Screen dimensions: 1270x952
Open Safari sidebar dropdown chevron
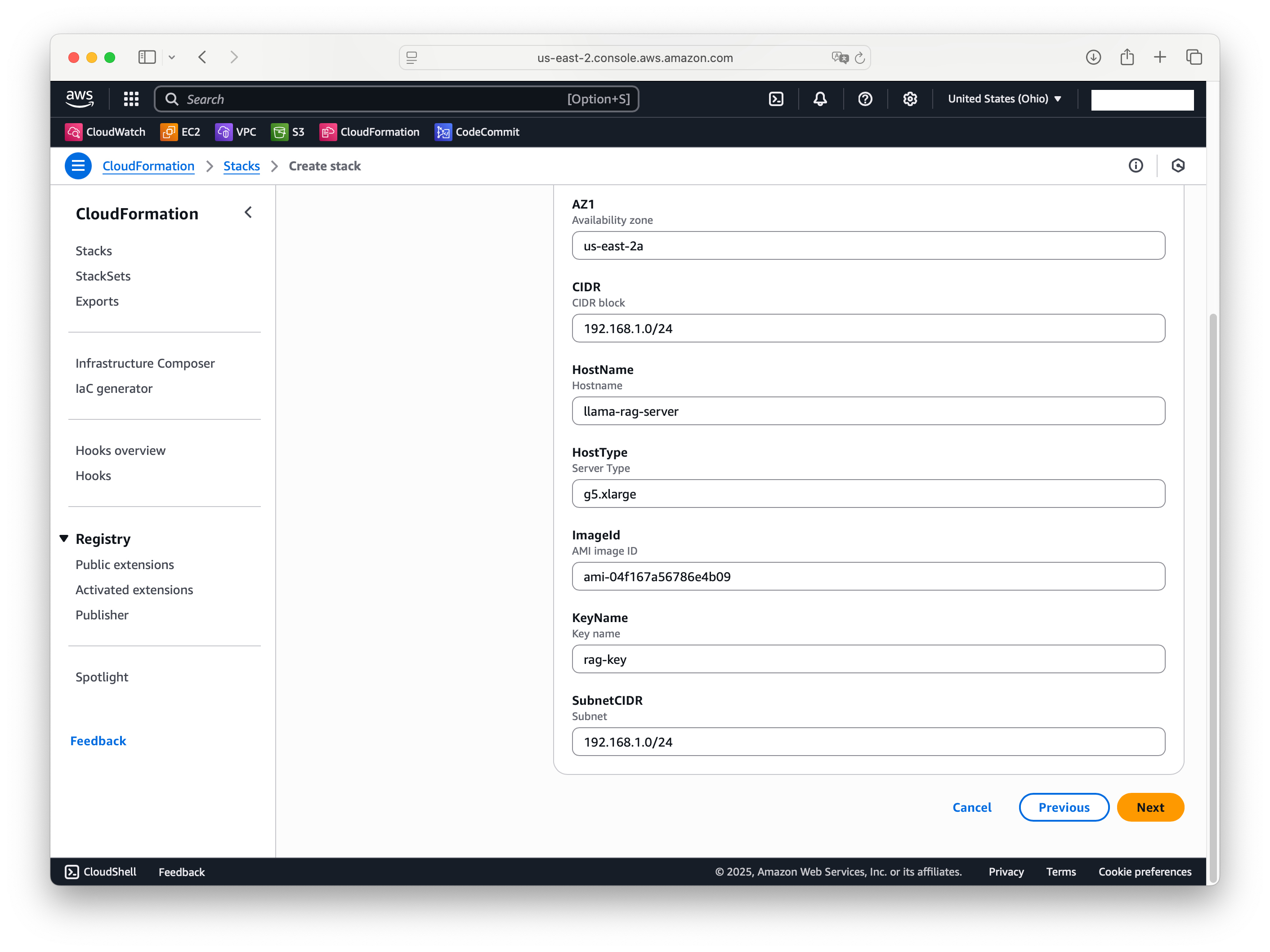(x=172, y=58)
